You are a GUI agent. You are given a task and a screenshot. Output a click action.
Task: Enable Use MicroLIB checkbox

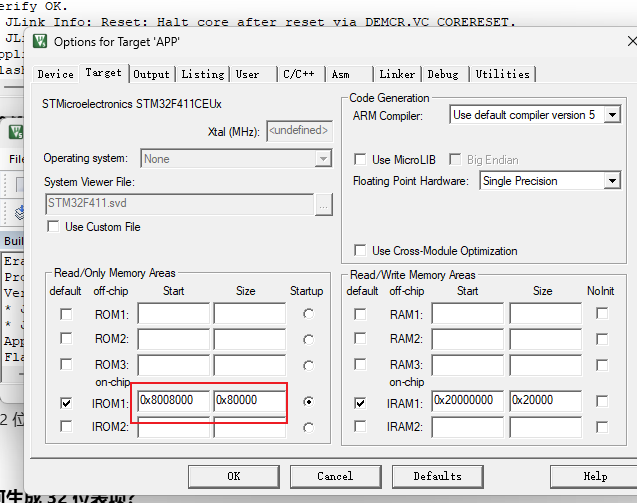click(360, 159)
